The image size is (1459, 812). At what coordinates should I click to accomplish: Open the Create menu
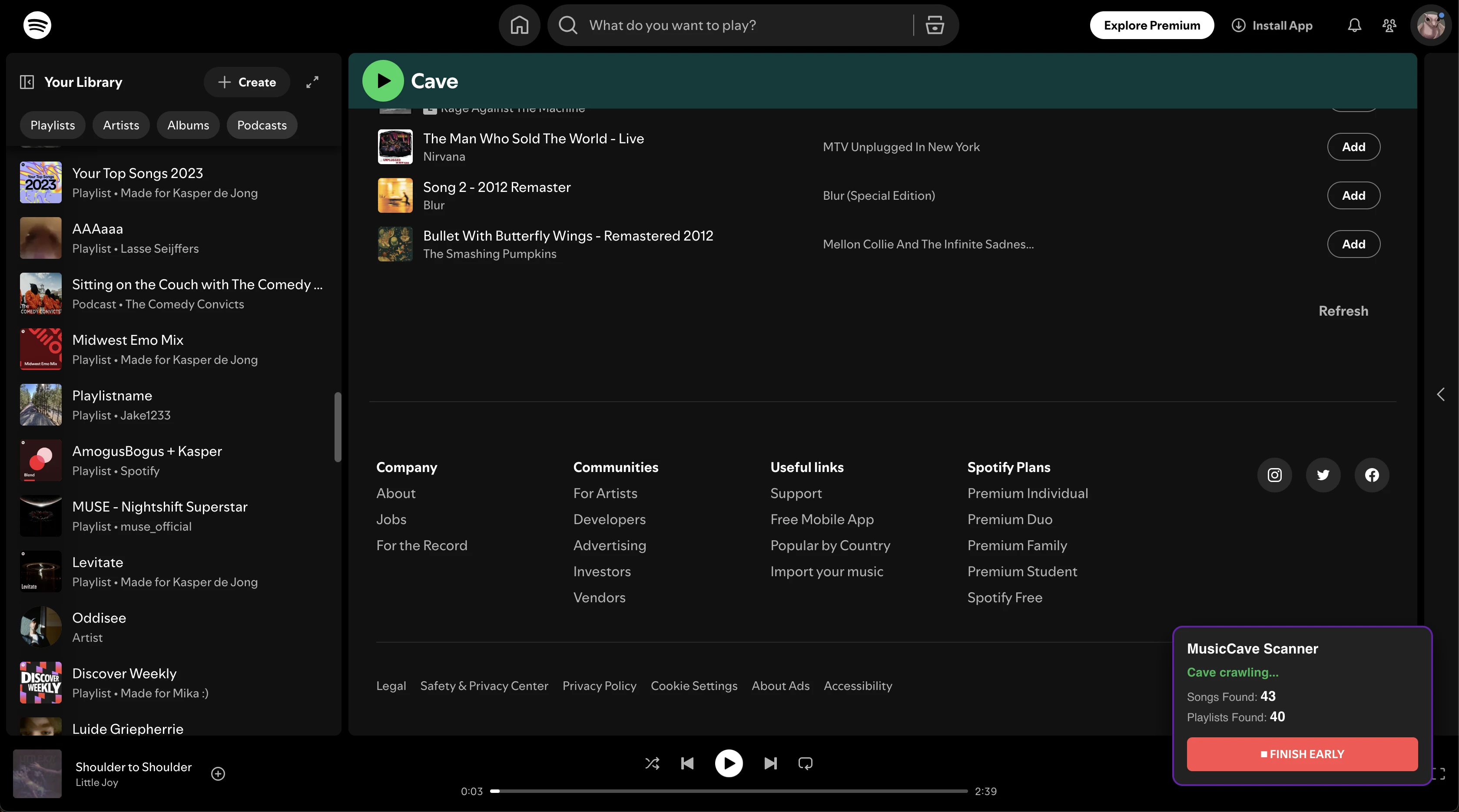pos(246,82)
